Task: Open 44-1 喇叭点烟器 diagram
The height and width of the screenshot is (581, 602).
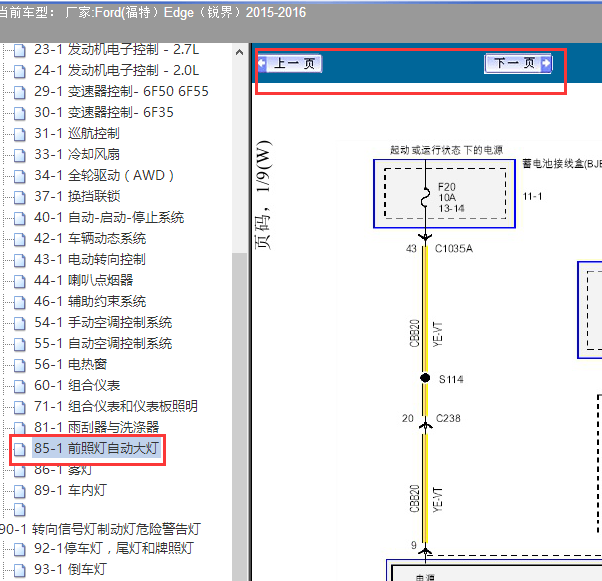Action: [x=83, y=280]
